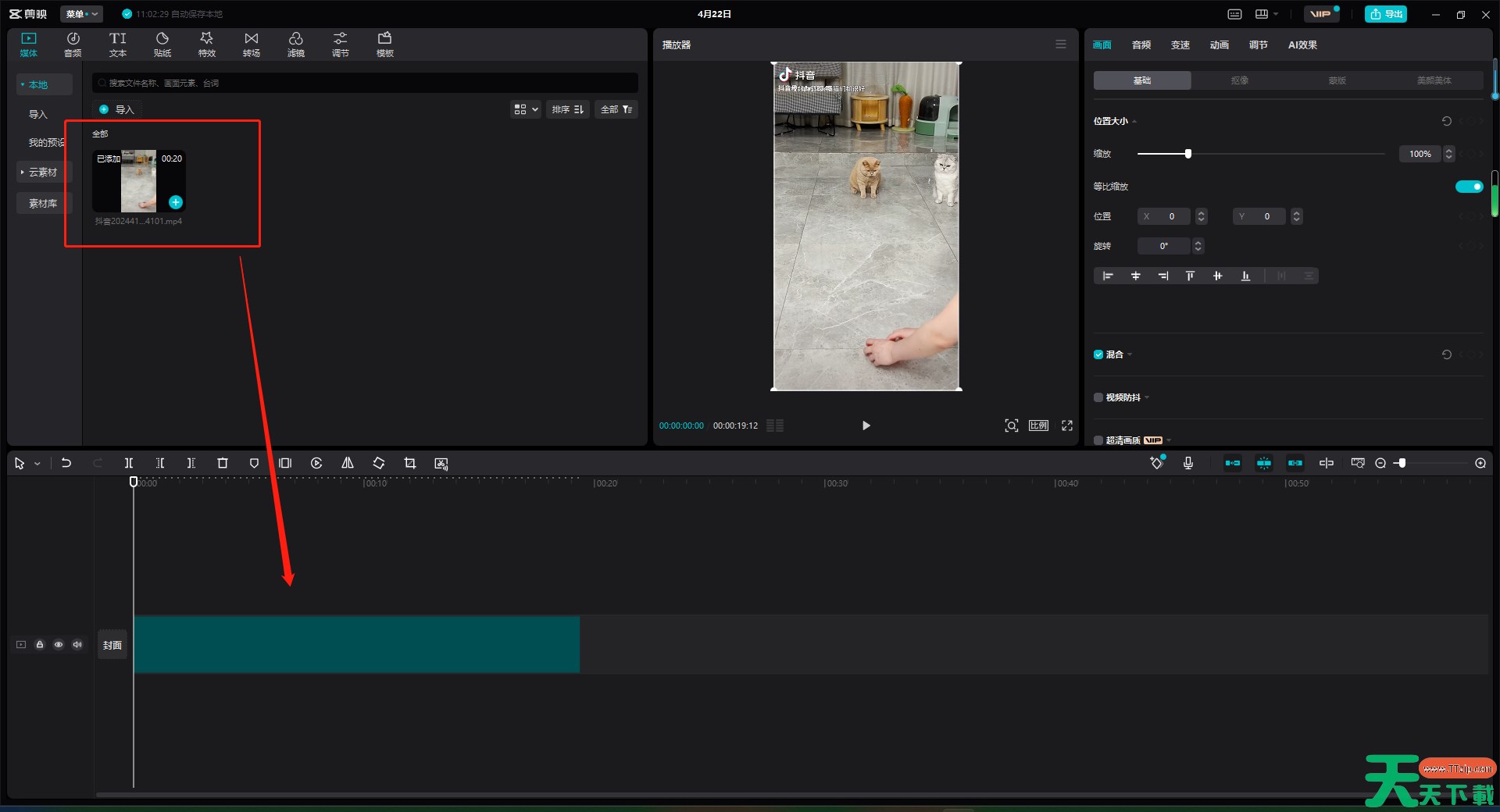Toggle the 等比缩放 uniform scale switch
The width and height of the screenshot is (1500, 812).
pos(1469,187)
